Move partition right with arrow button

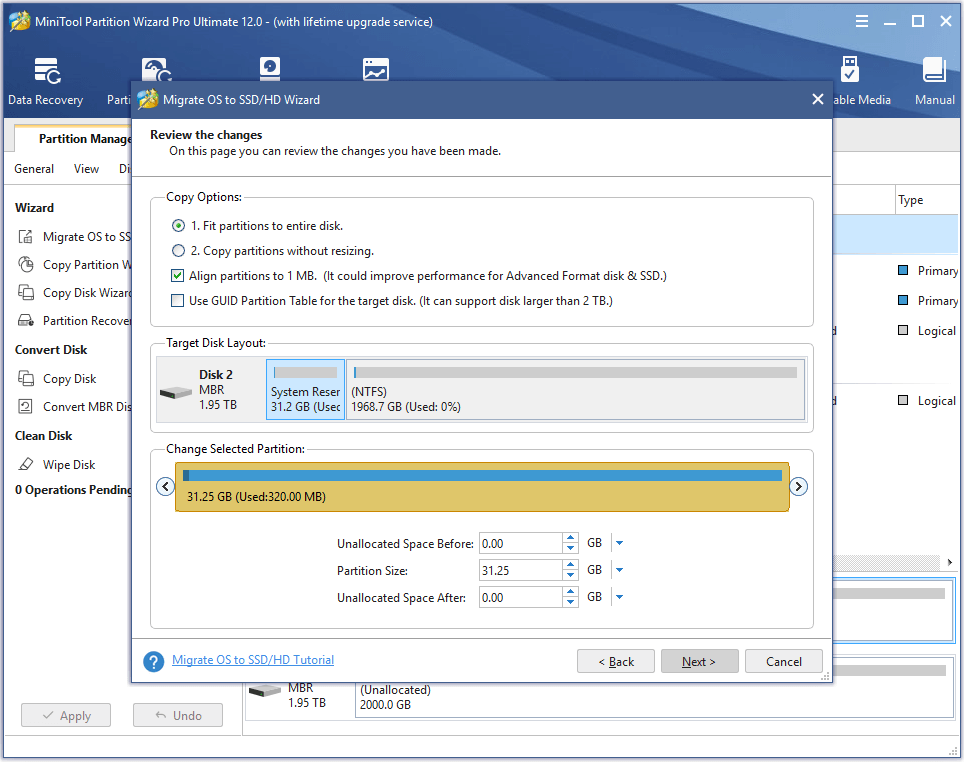pos(798,486)
